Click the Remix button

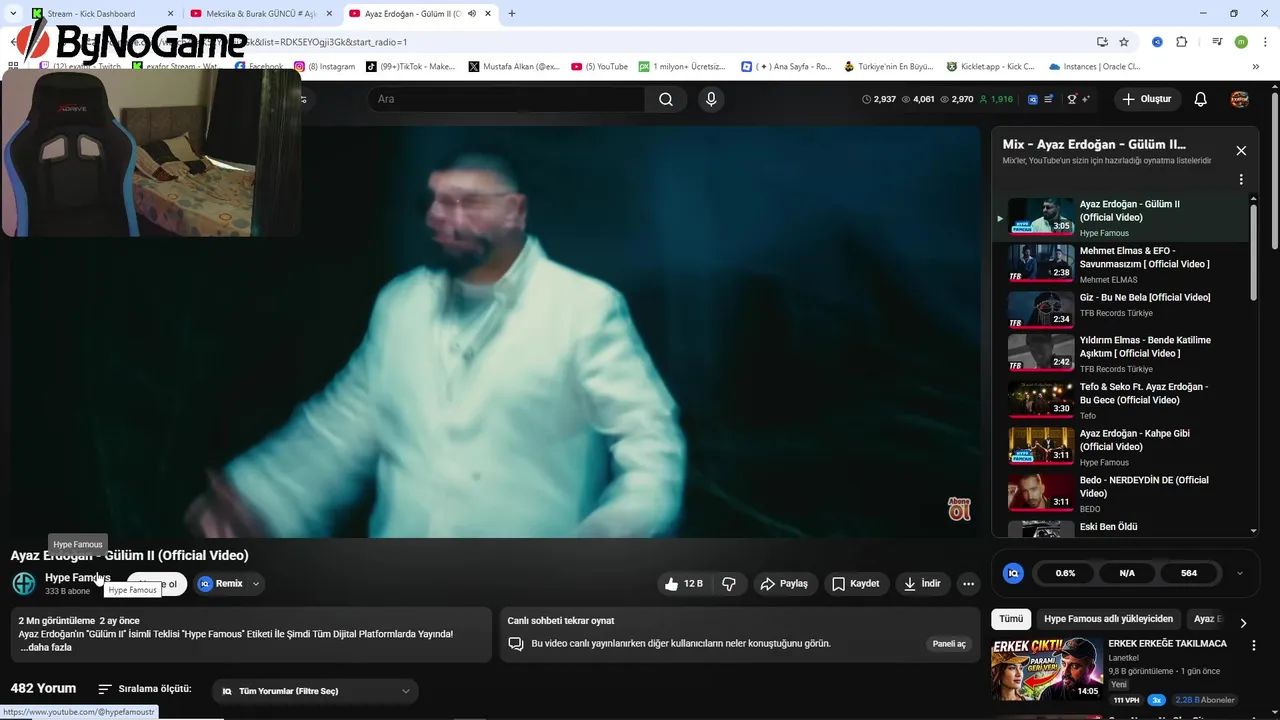point(221,584)
